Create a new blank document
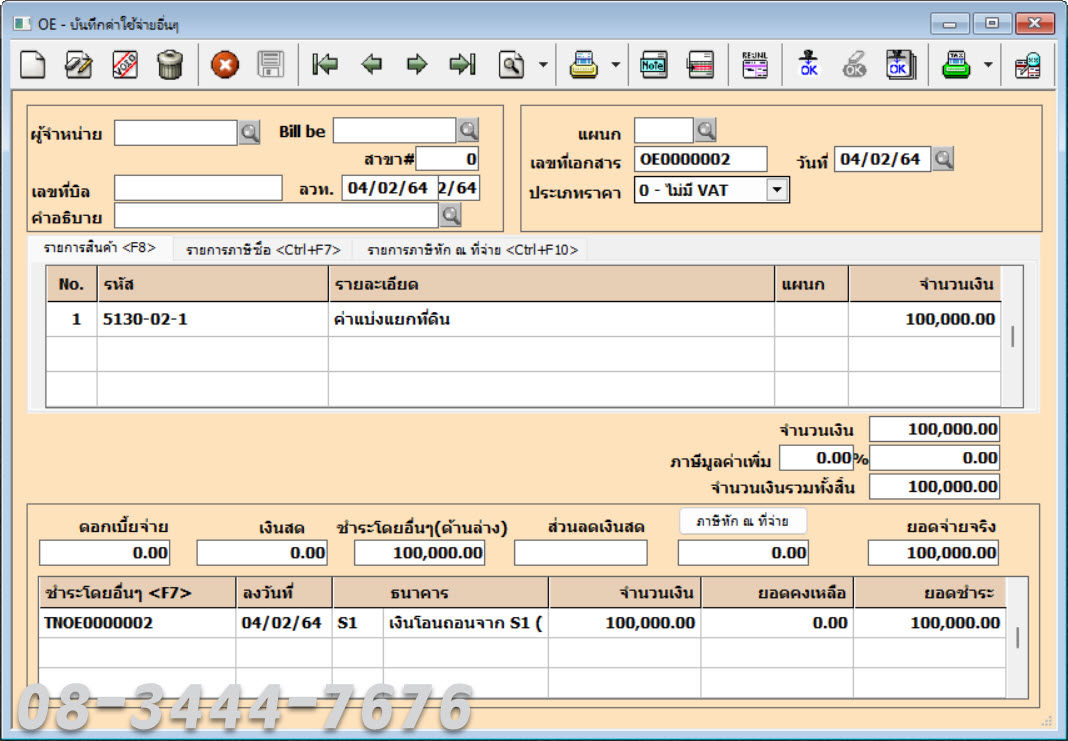 click(33, 65)
